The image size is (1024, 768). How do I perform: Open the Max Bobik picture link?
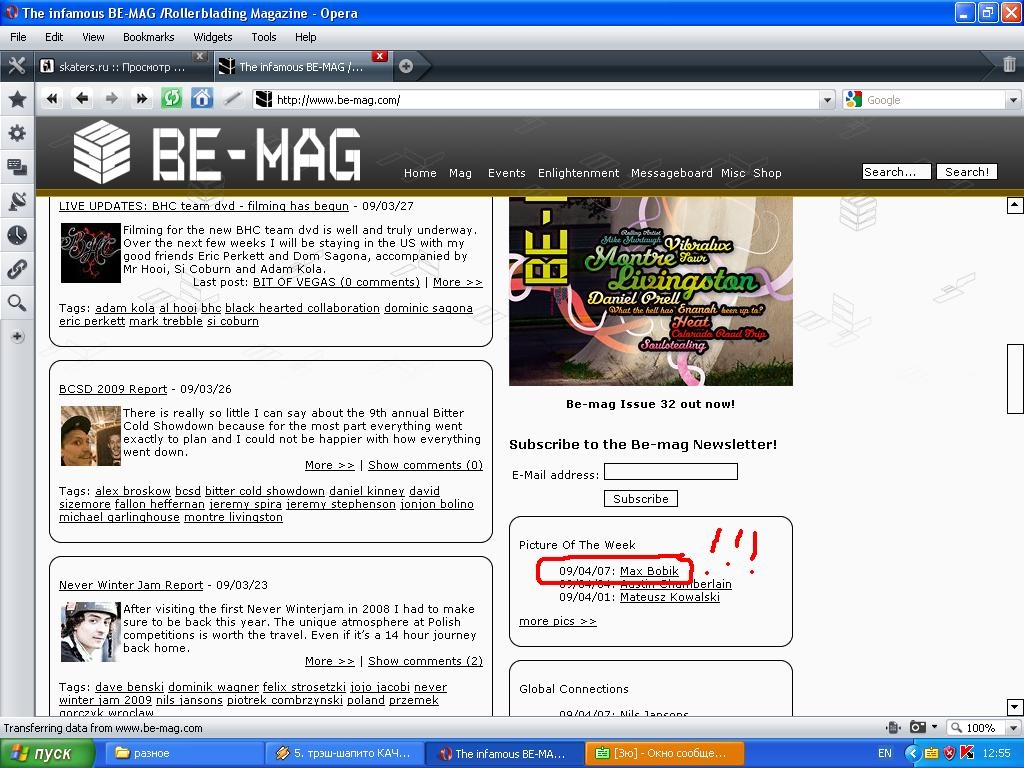click(x=649, y=571)
